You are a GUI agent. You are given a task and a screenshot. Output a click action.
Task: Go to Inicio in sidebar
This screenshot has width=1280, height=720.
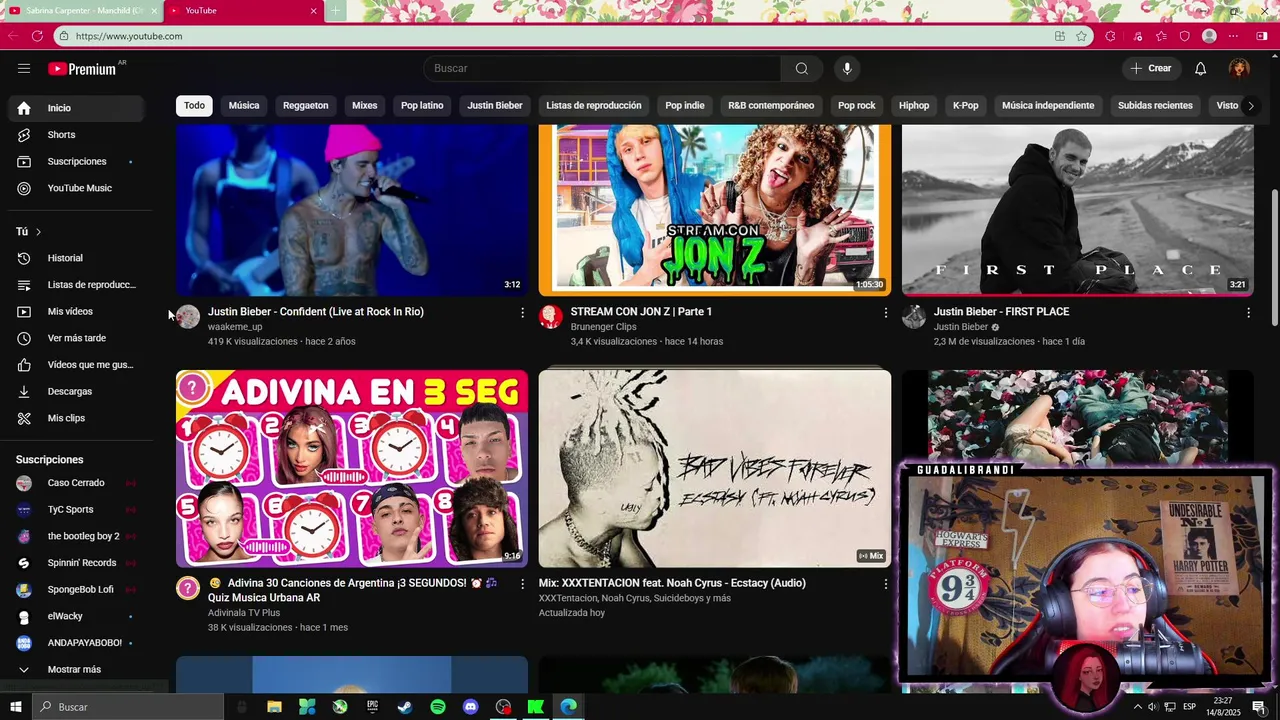pos(76,108)
